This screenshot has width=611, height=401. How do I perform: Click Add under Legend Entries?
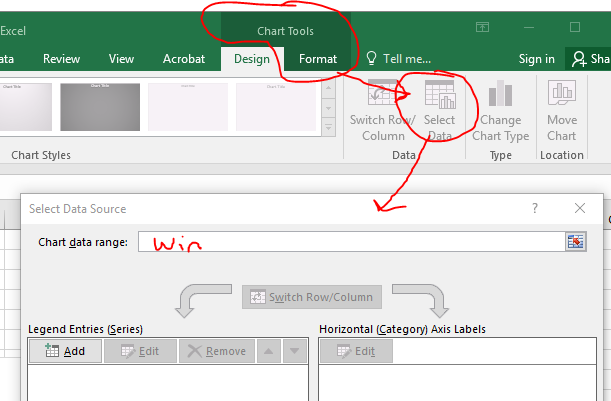65,351
